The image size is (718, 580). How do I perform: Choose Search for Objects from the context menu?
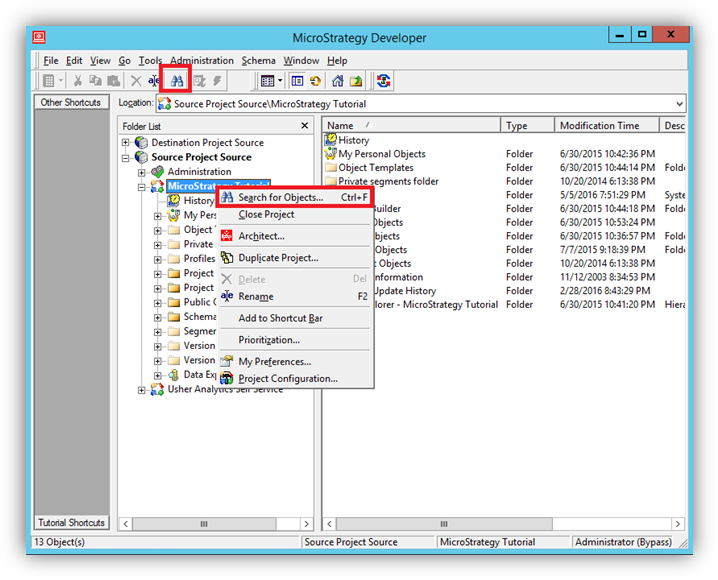tap(280, 198)
